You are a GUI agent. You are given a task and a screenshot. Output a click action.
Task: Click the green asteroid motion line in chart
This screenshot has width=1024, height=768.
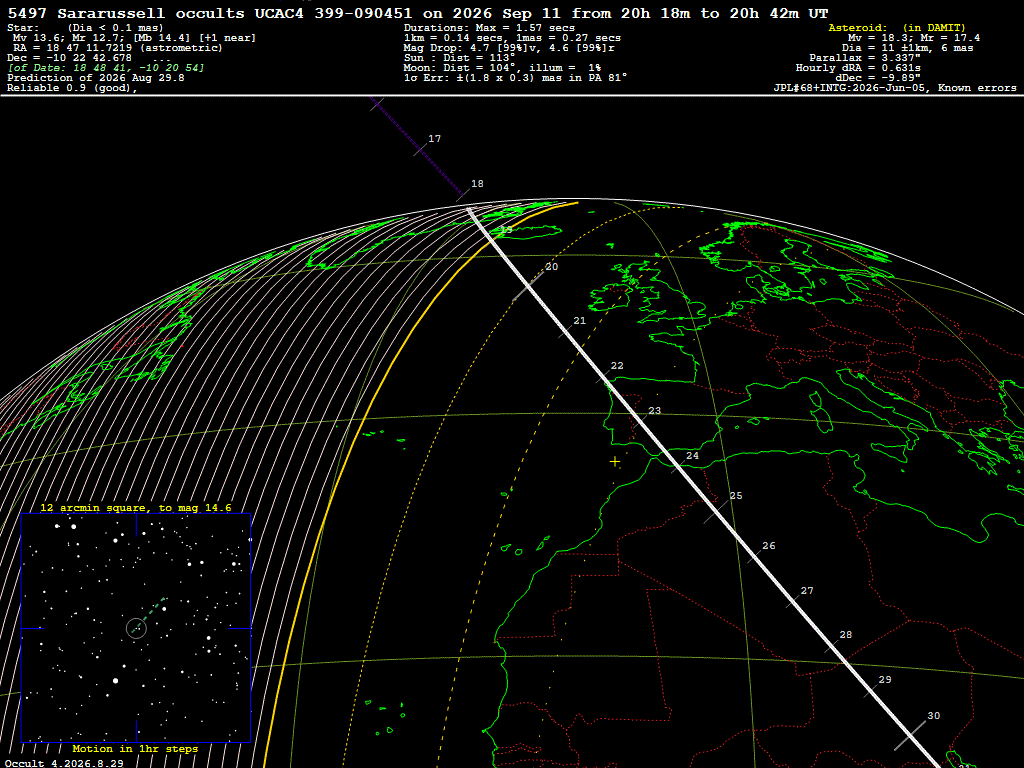(x=149, y=615)
